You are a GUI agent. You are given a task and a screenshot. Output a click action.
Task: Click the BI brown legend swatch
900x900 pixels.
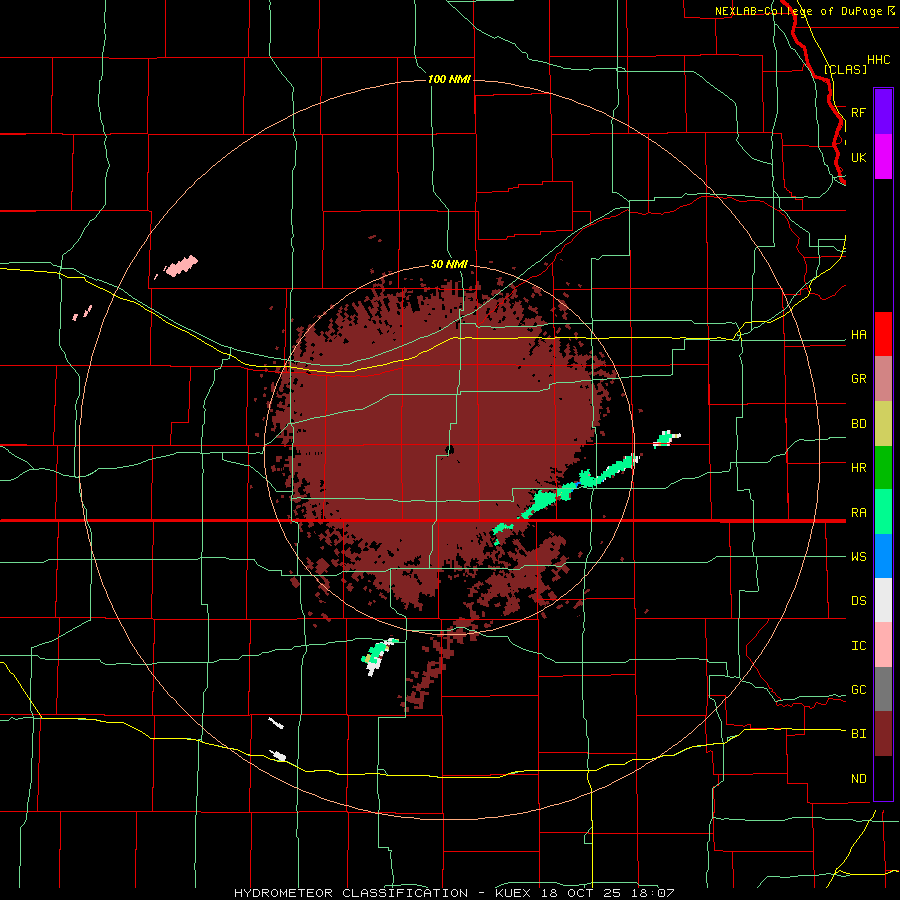pos(883,734)
